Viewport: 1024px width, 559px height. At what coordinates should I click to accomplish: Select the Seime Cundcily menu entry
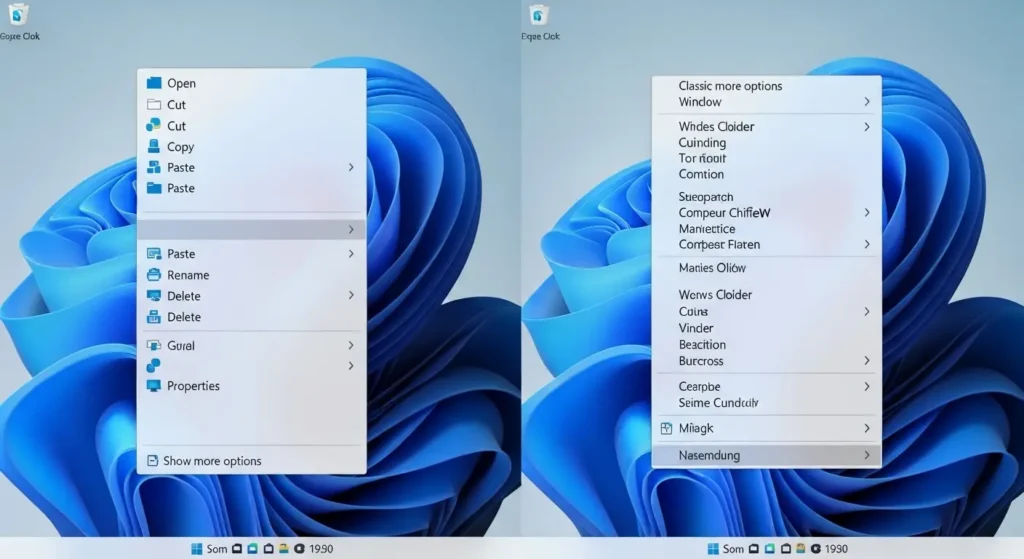pyautogui.click(x=766, y=403)
